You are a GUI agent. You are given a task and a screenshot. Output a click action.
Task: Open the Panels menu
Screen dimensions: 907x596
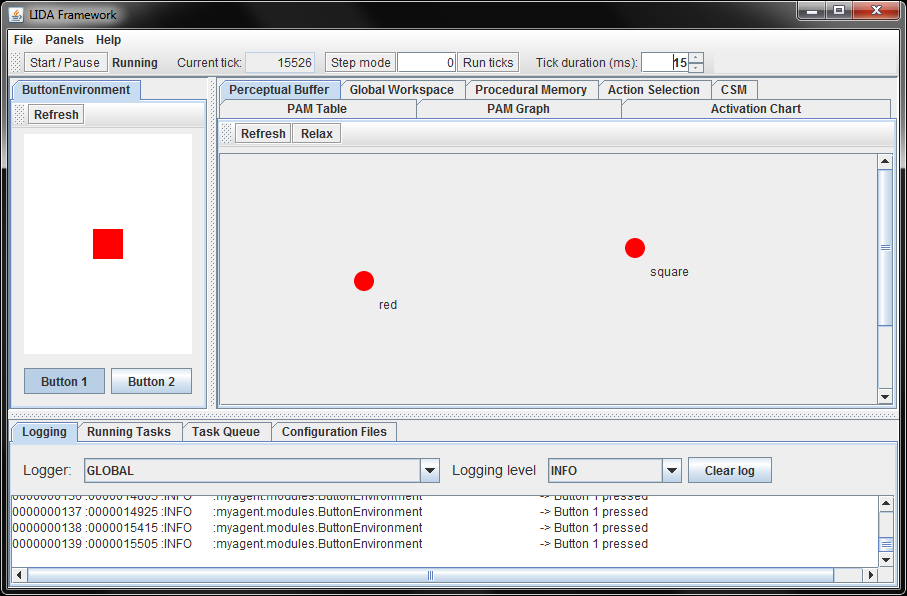point(64,40)
